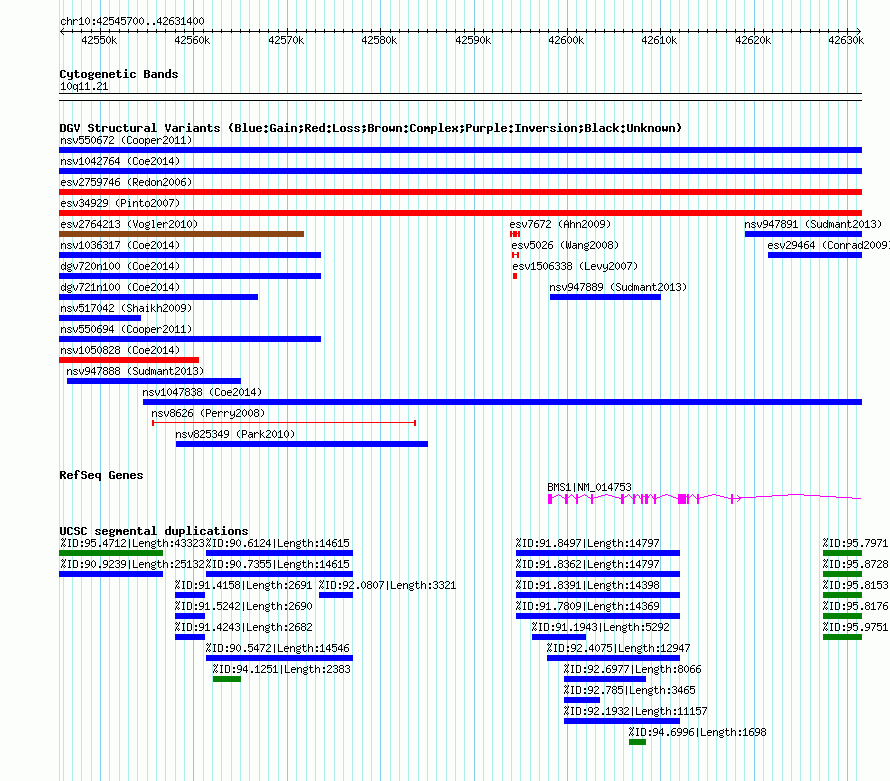Select the tiny red esv1506338 marker
890x781 pixels.
pos(515,276)
